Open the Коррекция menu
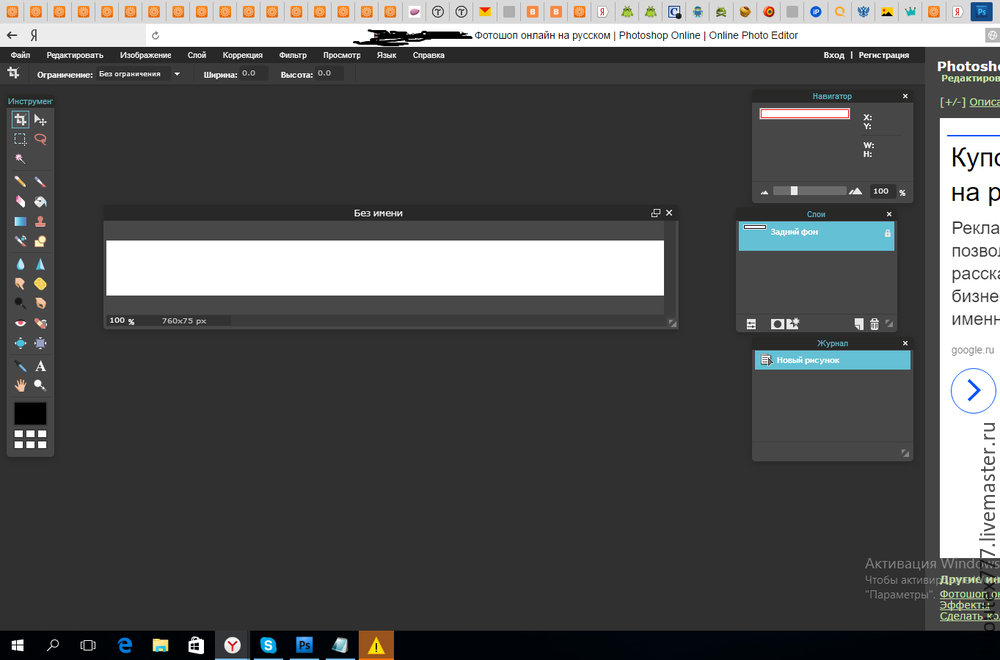Viewport: 1000px width, 660px height. click(x=242, y=55)
